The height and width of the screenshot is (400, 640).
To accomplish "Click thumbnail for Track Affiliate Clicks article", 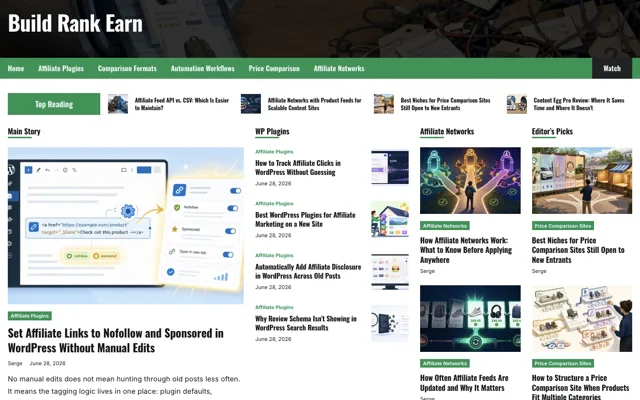I will click(x=390, y=167).
